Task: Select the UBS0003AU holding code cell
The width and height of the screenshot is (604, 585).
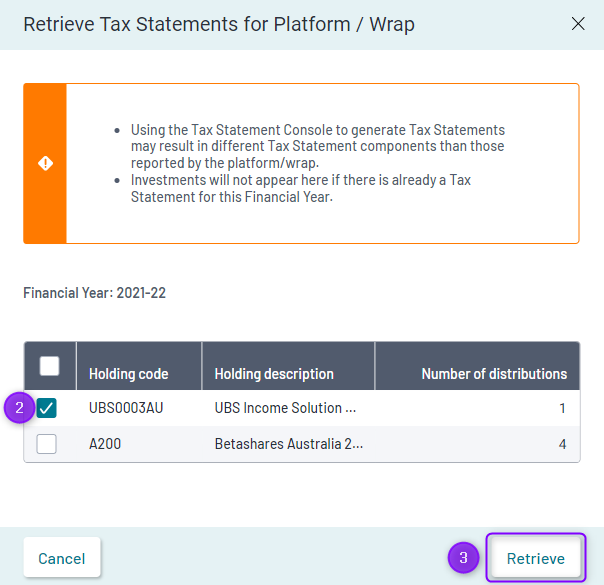Action: pos(126,408)
